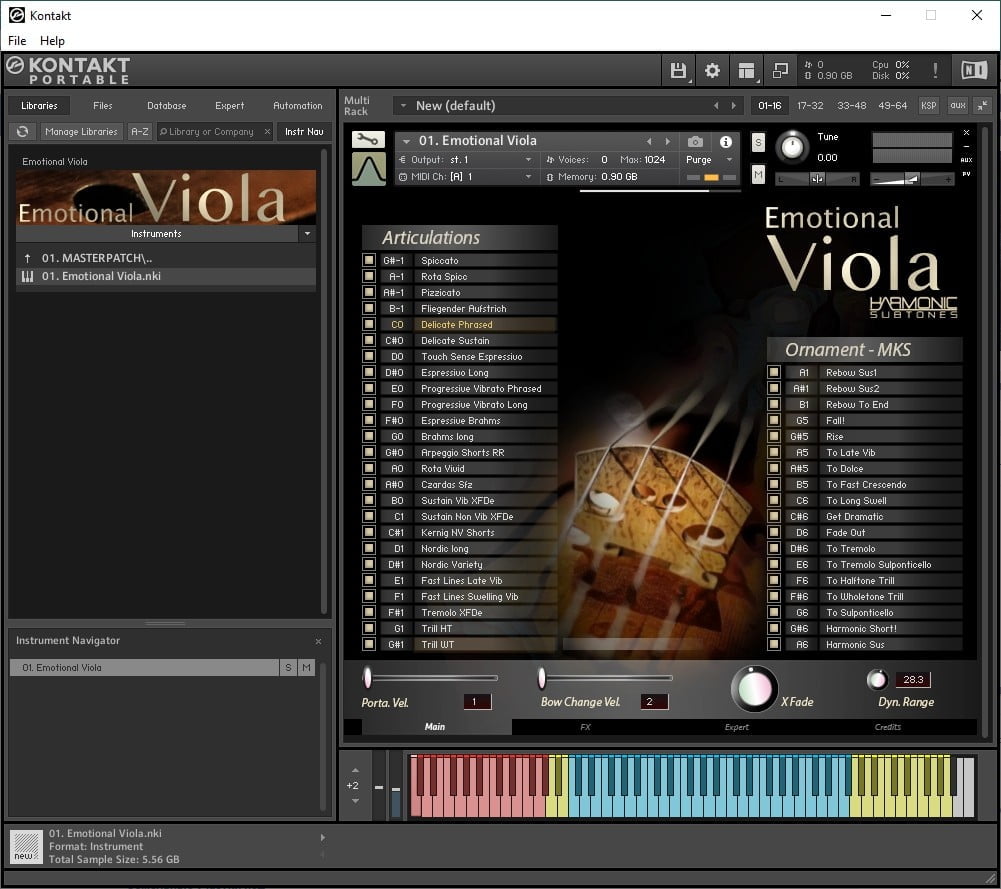Toggle checkbox for Rebow Sus1 ornament
This screenshot has width=1001, height=889.
[774, 371]
